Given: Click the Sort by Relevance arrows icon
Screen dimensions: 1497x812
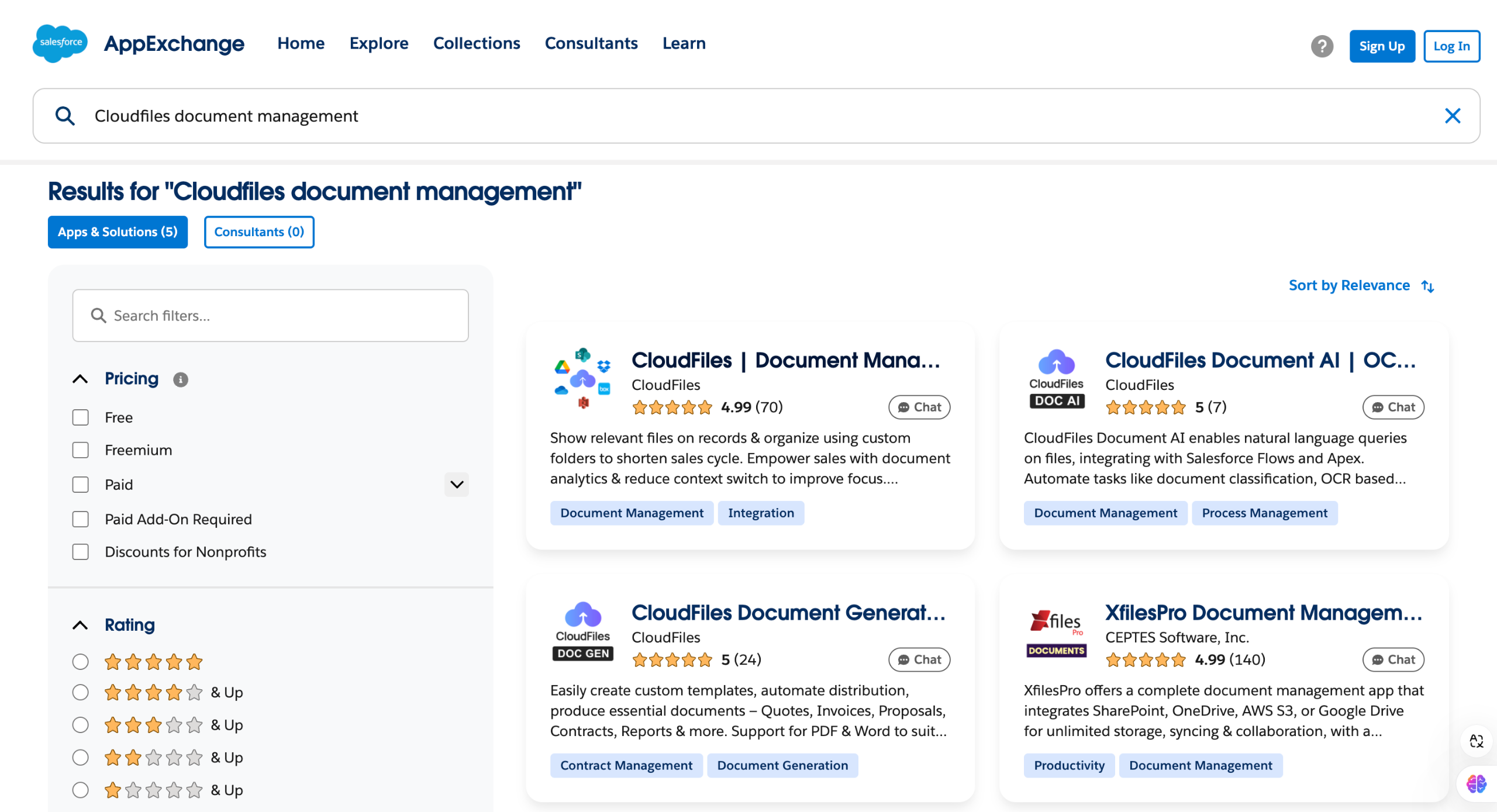Looking at the screenshot, I should pos(1428,286).
